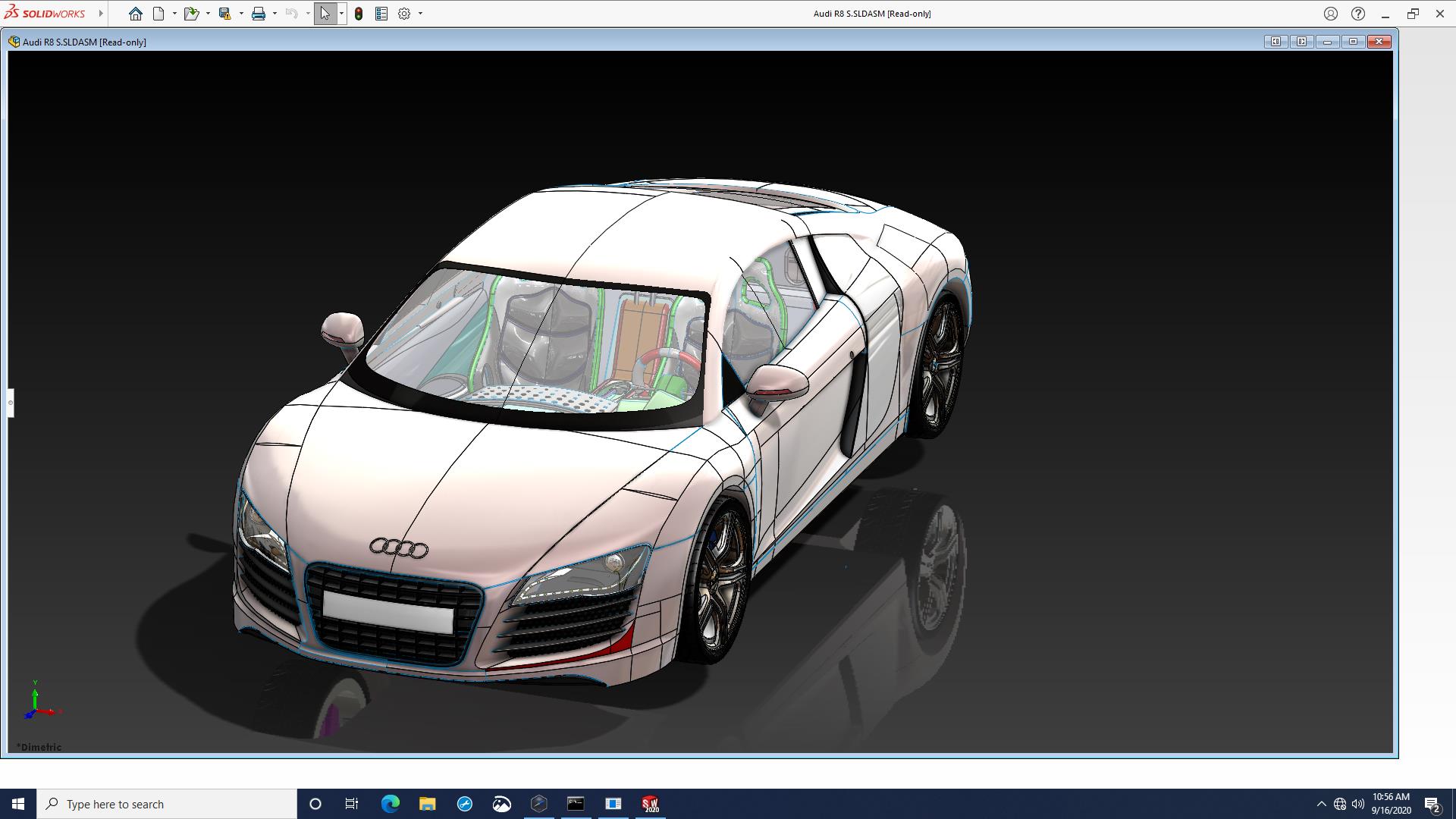Open File Properties list icon
Screen dimensions: 1456x819
tap(381, 14)
